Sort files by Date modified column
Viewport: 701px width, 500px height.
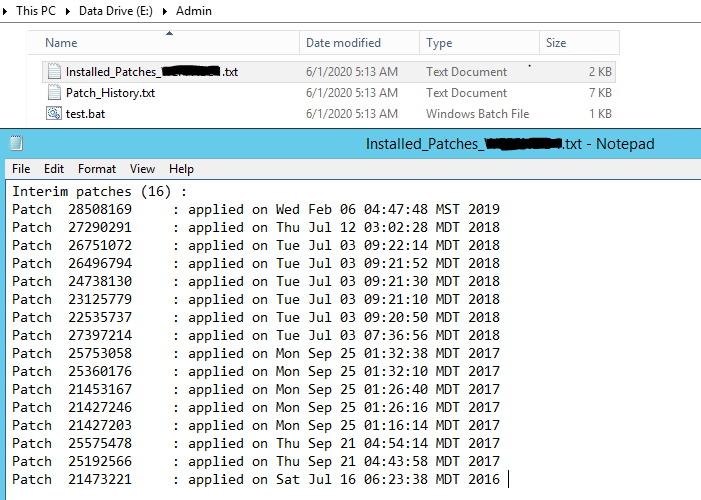pos(359,43)
